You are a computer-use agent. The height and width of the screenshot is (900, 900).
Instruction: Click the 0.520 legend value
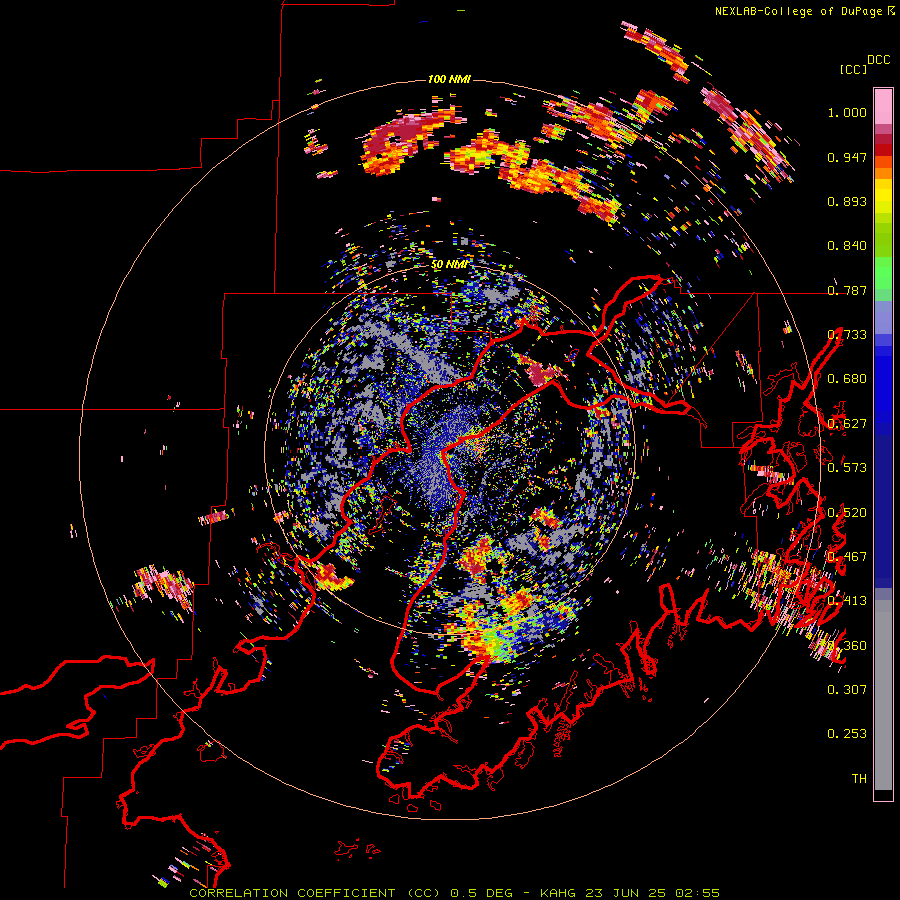pyautogui.click(x=847, y=513)
